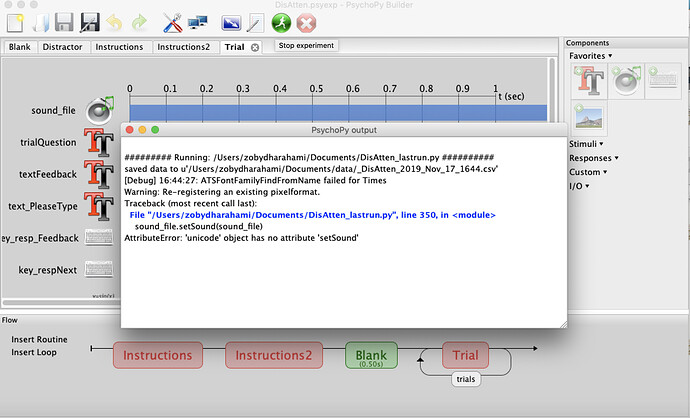
Task: Click the Compile Script icon
Action: click(256, 22)
